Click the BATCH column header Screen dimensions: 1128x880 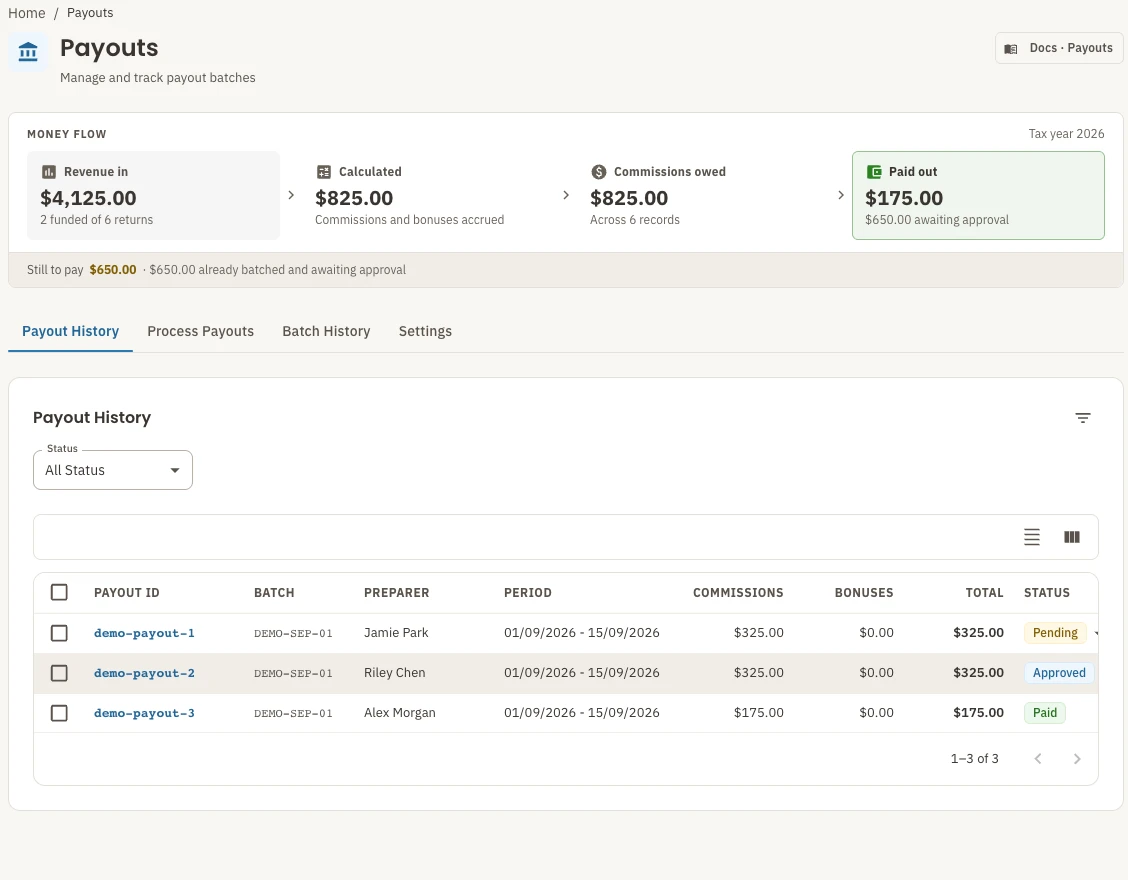pos(274,593)
